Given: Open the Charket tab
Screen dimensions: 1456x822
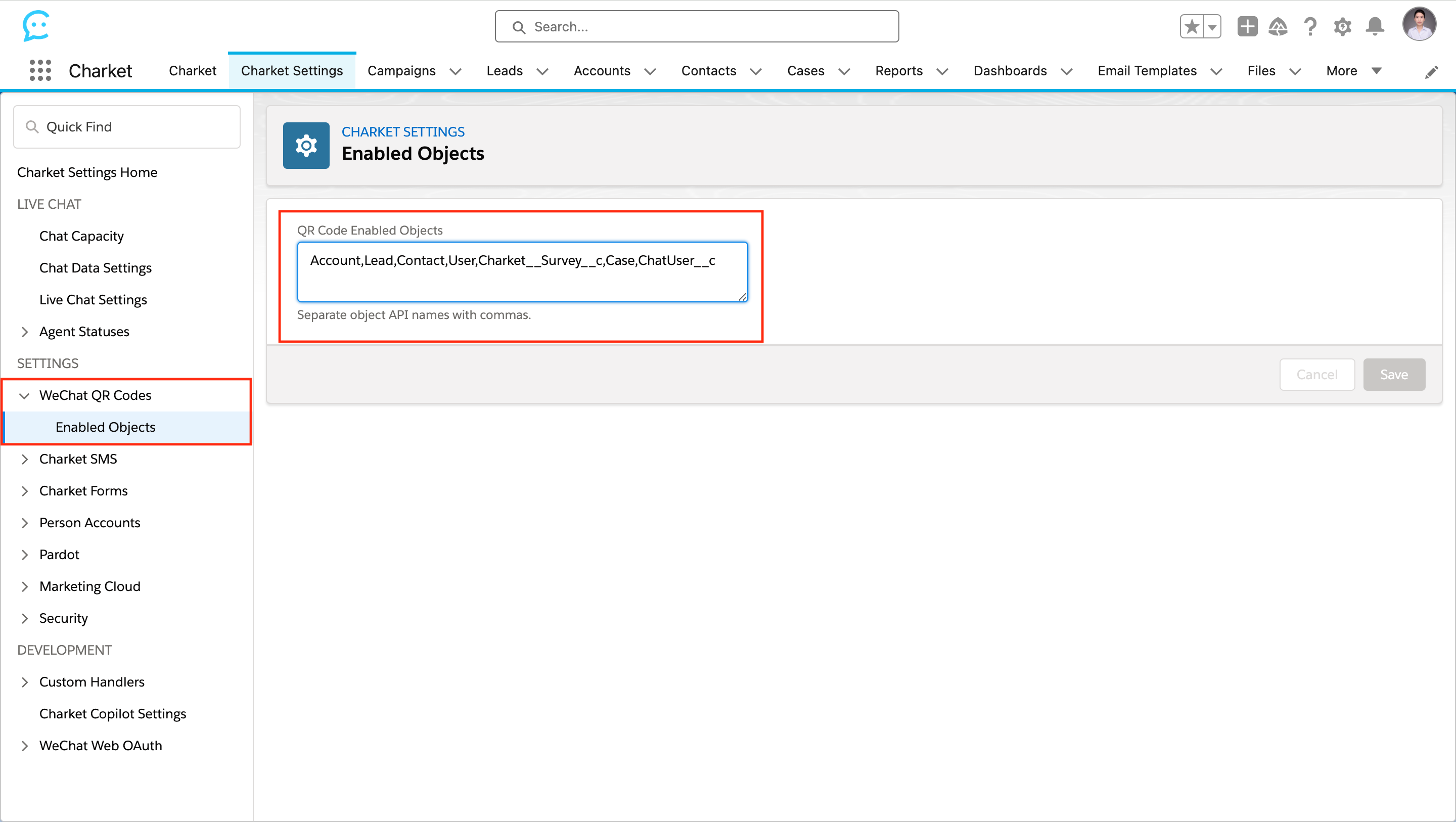Looking at the screenshot, I should click(x=193, y=71).
